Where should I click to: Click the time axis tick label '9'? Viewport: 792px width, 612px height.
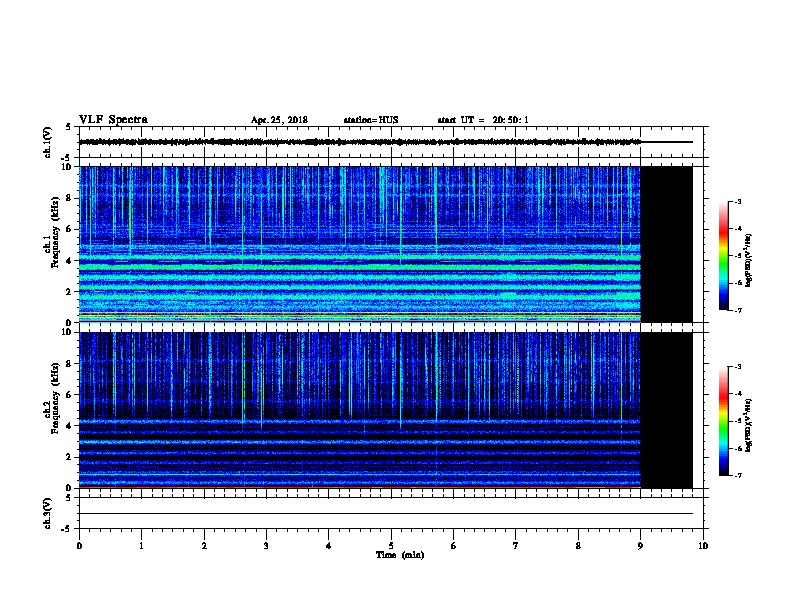(640, 545)
